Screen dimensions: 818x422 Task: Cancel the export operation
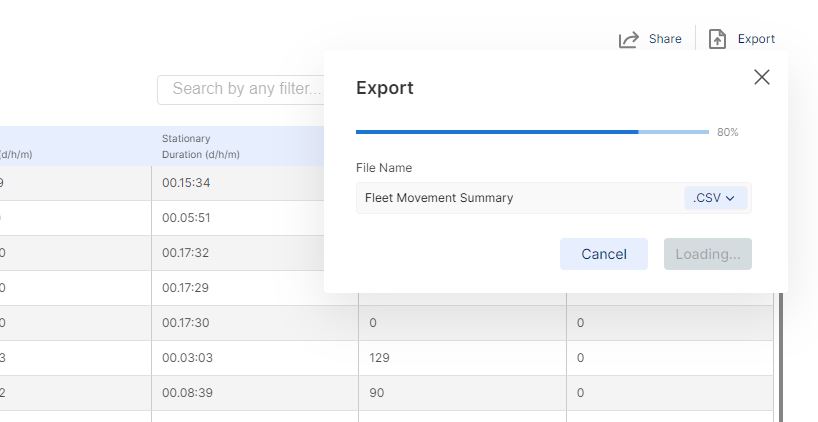click(604, 254)
